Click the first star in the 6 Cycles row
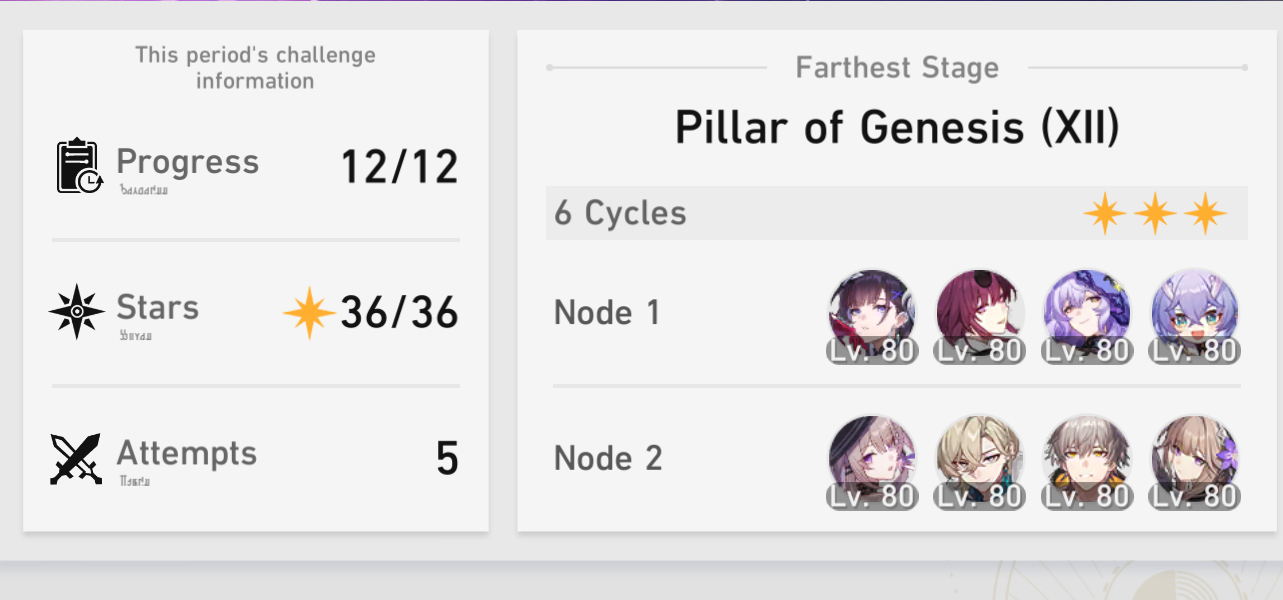This screenshot has height=600, width=1283. click(x=1105, y=214)
